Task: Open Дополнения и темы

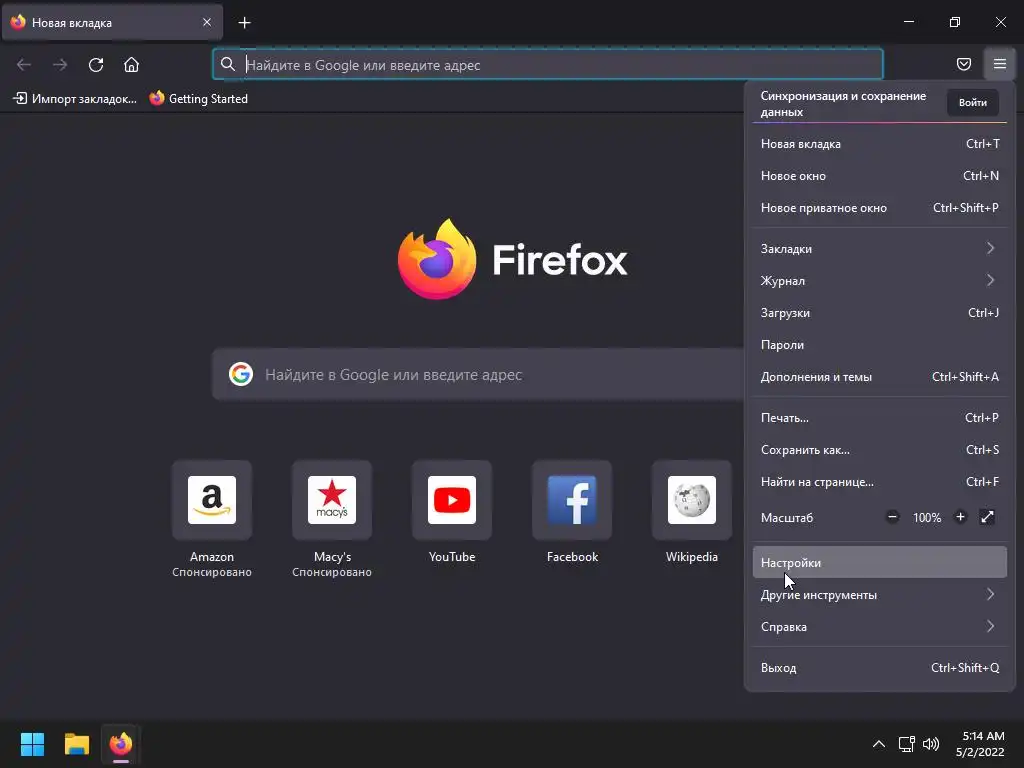Action: pyautogui.click(x=880, y=377)
